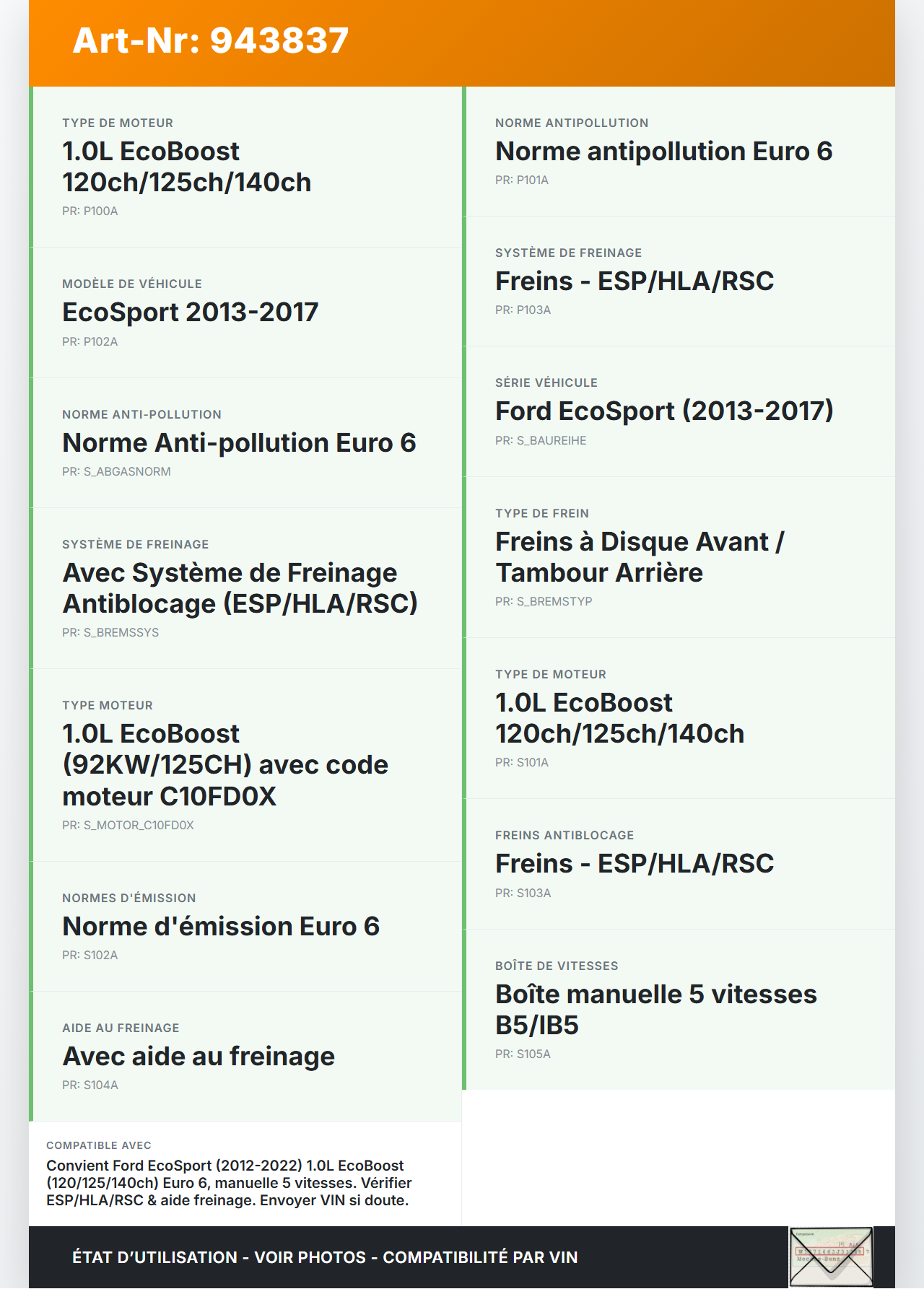924x1289 pixels.
Task: Click the PR: S101A code label
Action: pyautogui.click(x=522, y=763)
